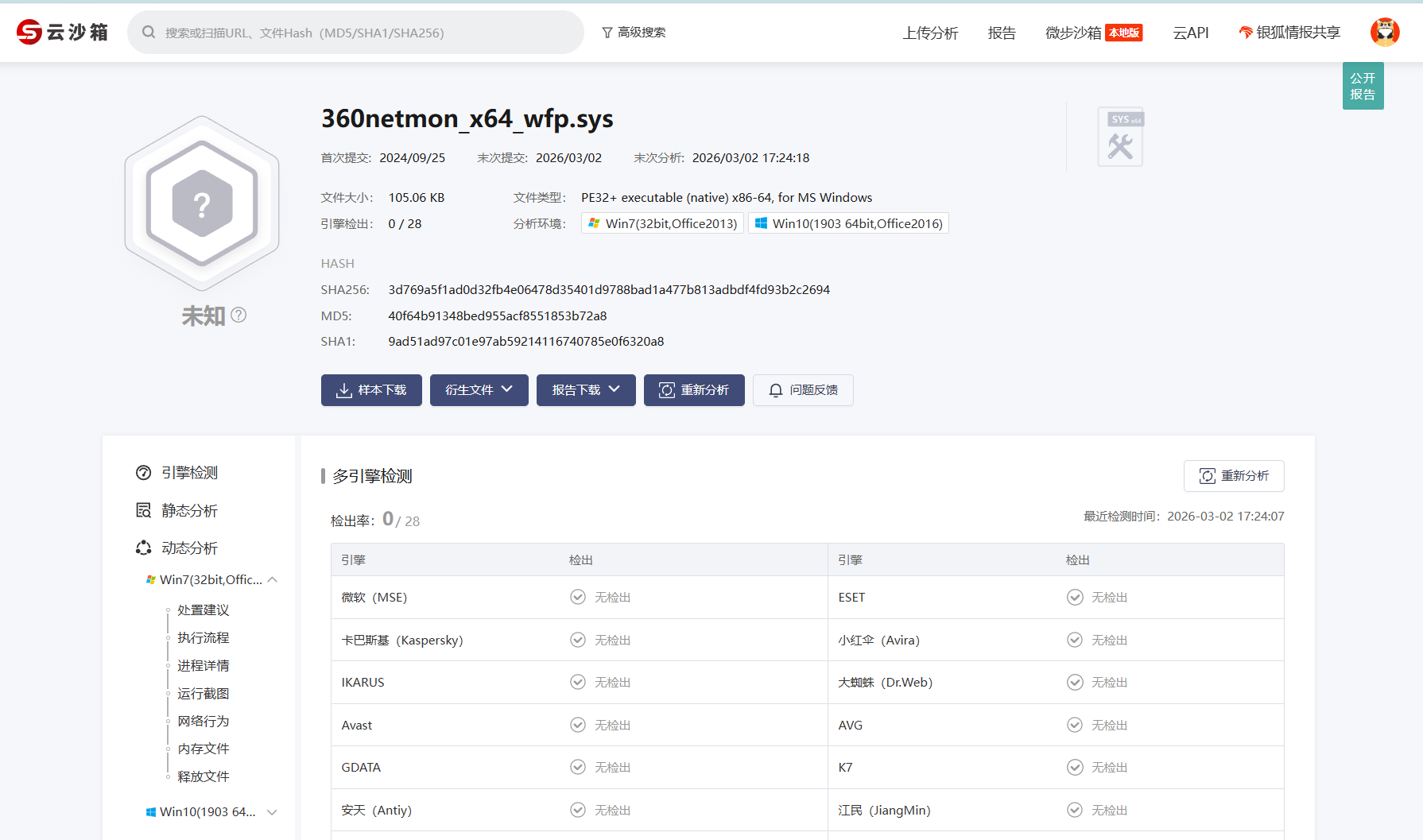
Task: Click the check icon for 大蜘蛛 (Dr.Web)
Action: [x=1075, y=682]
